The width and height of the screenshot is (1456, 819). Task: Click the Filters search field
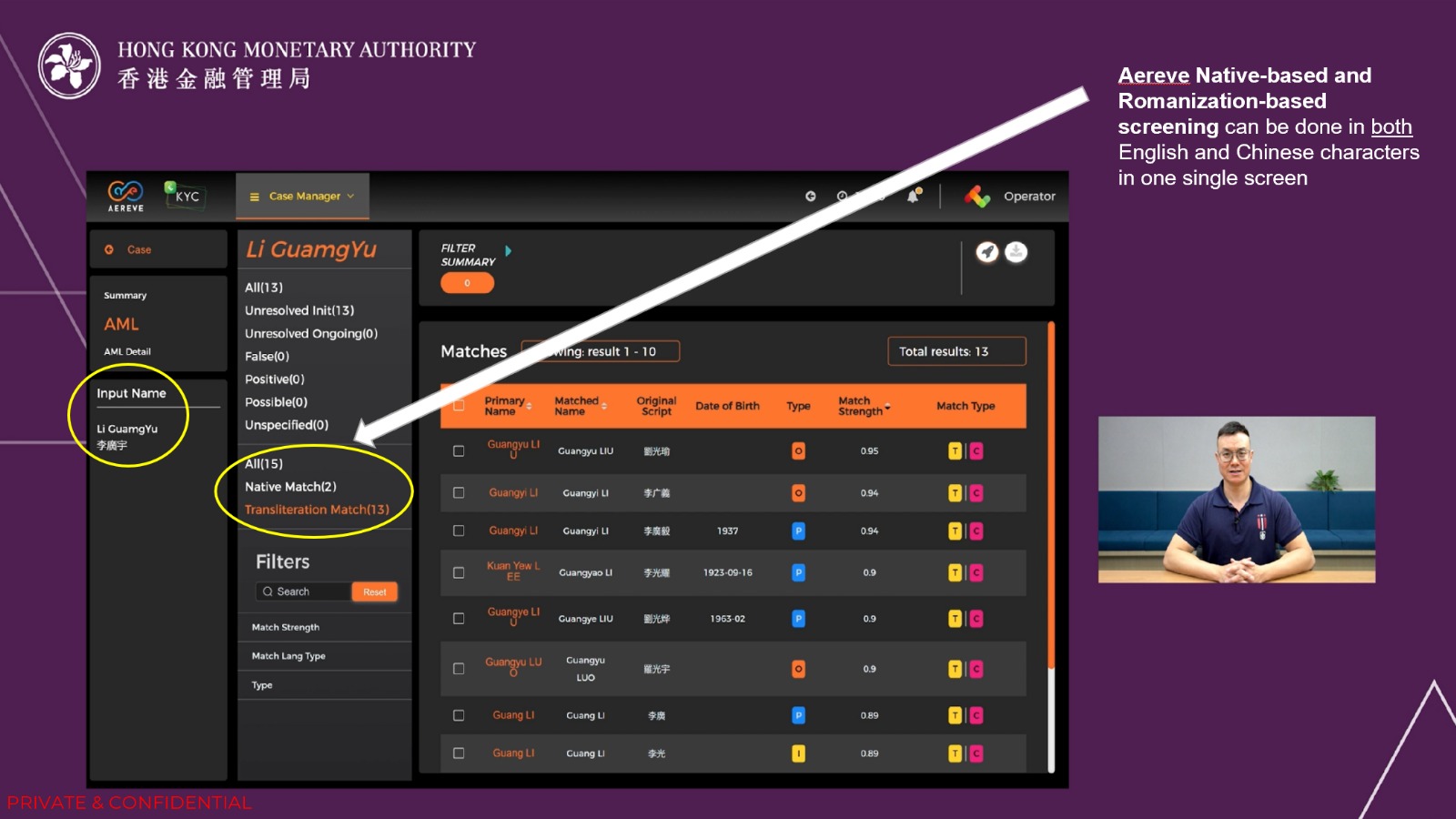coord(303,592)
